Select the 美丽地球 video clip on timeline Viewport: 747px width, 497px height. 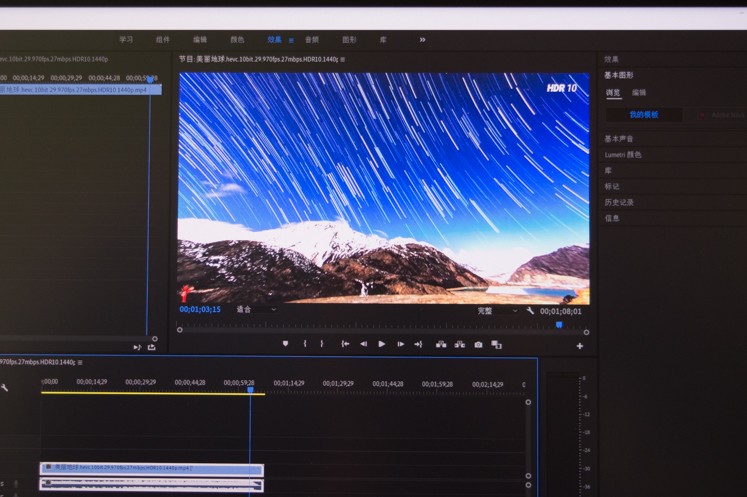pos(151,467)
